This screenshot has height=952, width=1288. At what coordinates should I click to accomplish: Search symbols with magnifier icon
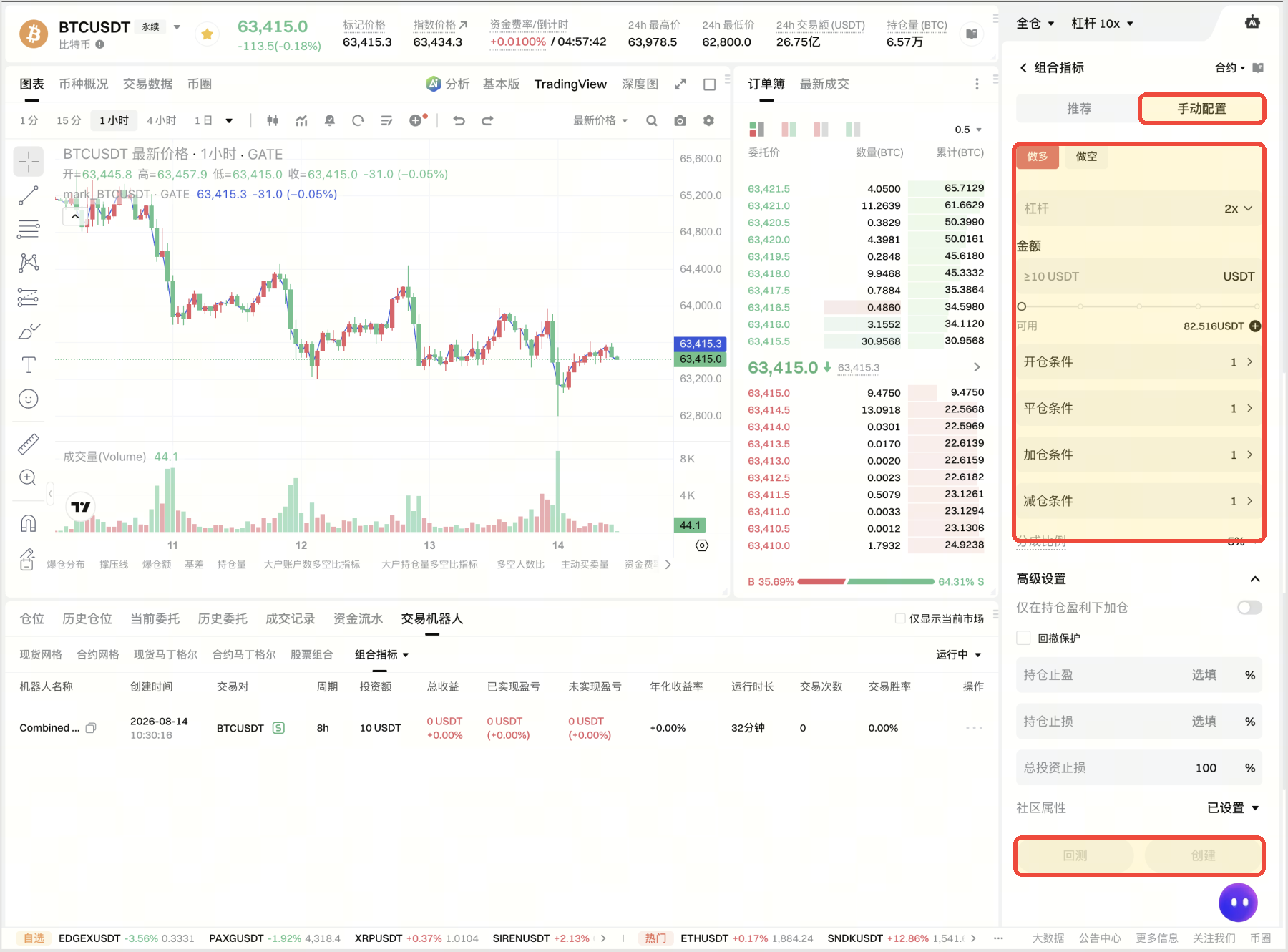[x=652, y=120]
